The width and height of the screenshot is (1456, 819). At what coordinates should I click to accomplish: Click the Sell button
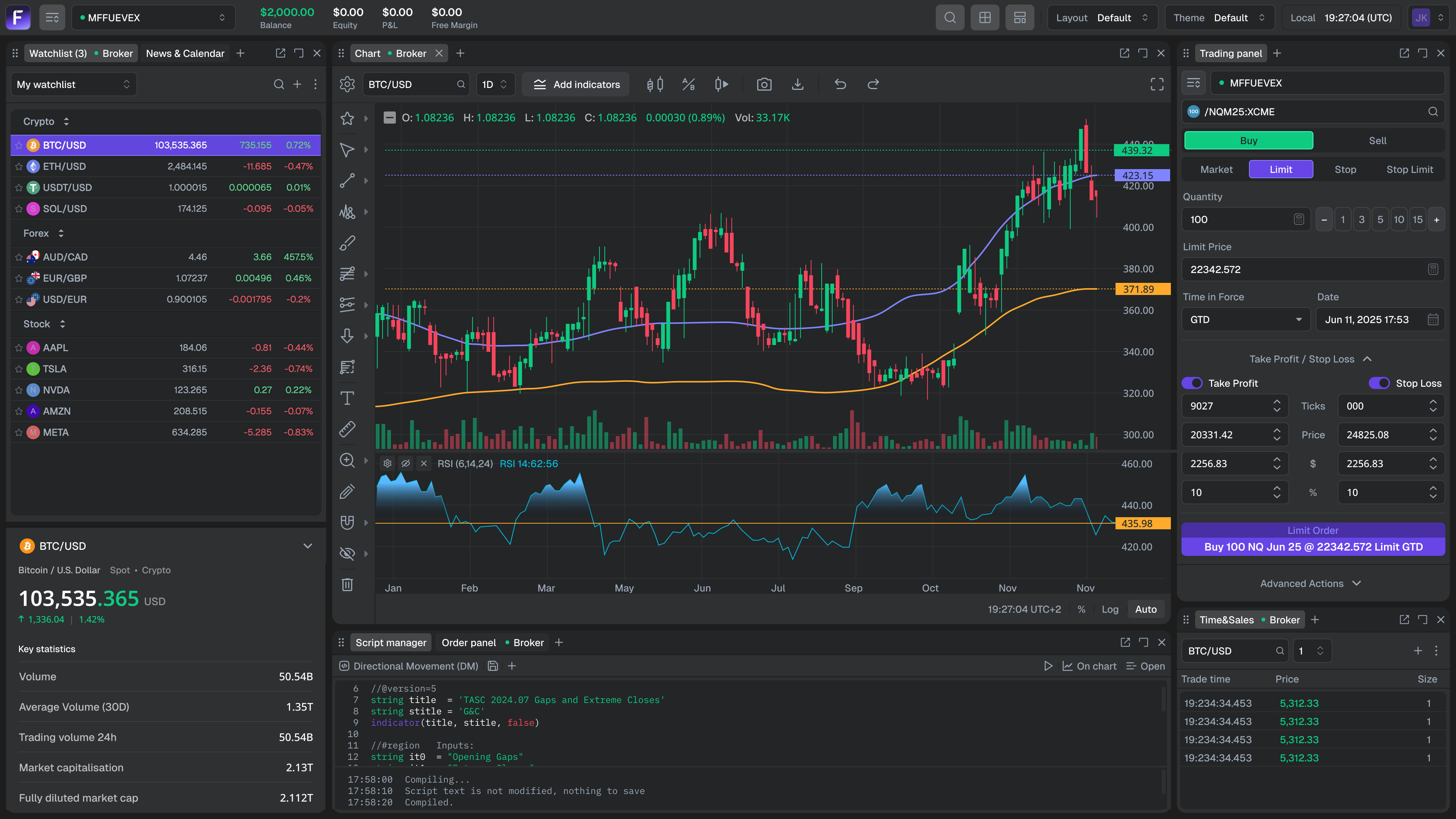(x=1378, y=141)
